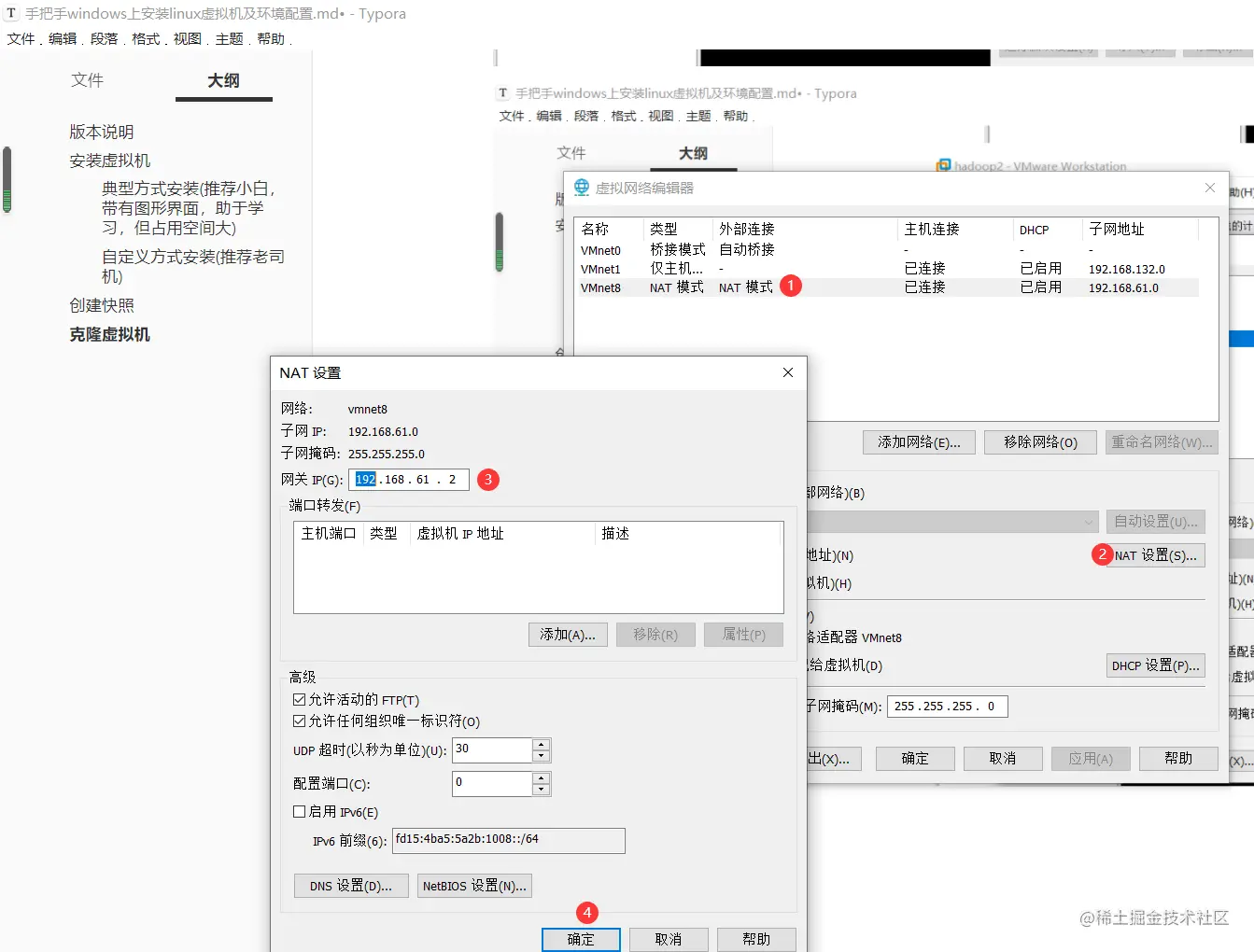Cancel the Virtual Network Editor
Screen dimensions: 1254x952
[x=1003, y=759]
